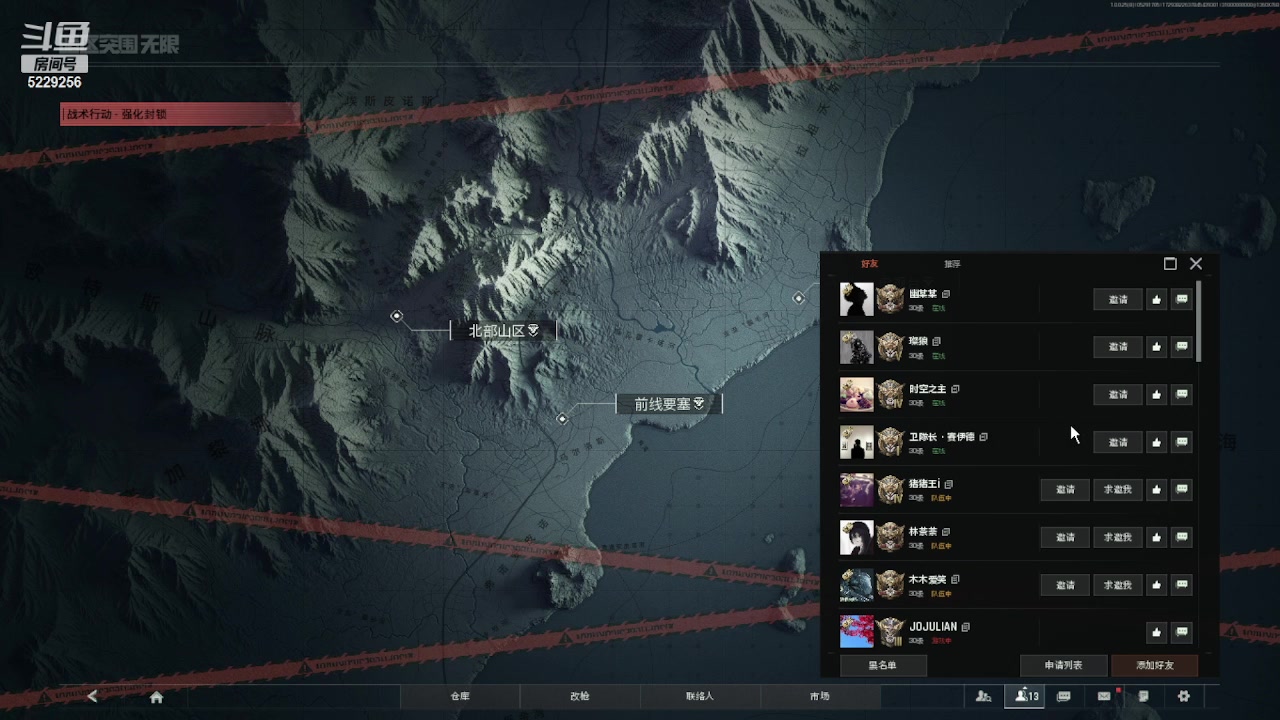
Task: Click the 添加好友 add friend button
Action: [x=1155, y=665]
